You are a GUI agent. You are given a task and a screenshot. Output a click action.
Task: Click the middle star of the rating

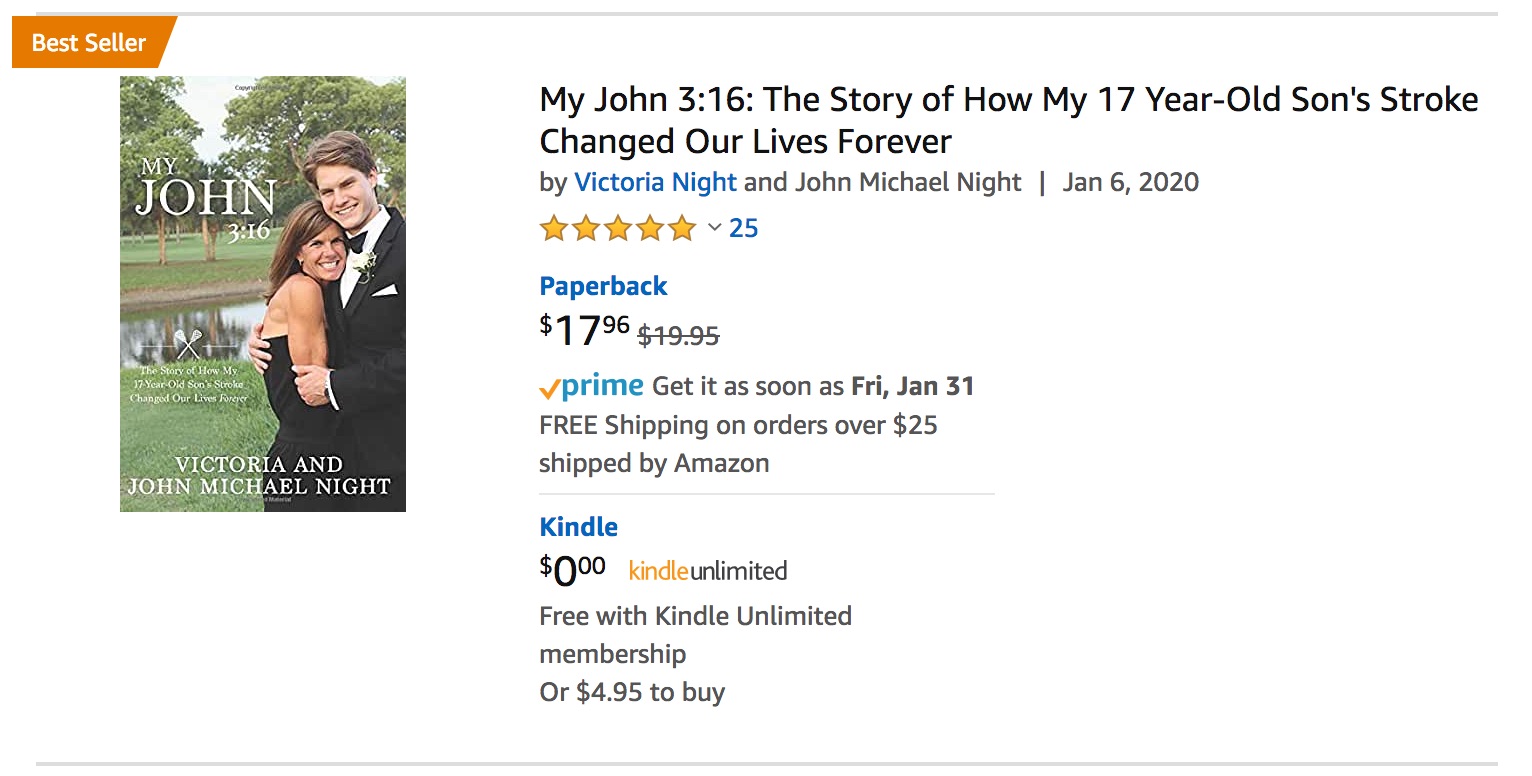point(618,229)
